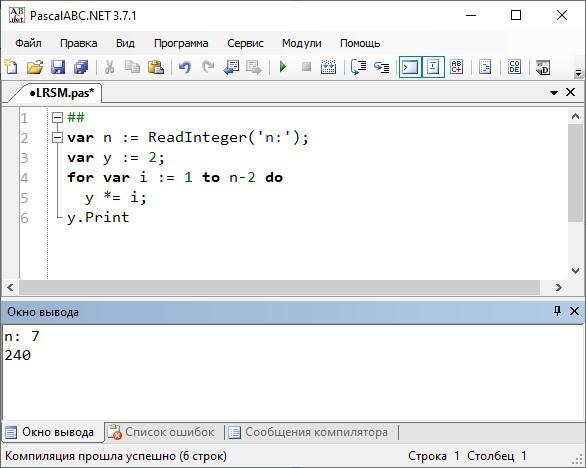This screenshot has height=468, width=586.
Task: Close the Окно вывода panel
Action: pyautogui.click(x=574, y=311)
